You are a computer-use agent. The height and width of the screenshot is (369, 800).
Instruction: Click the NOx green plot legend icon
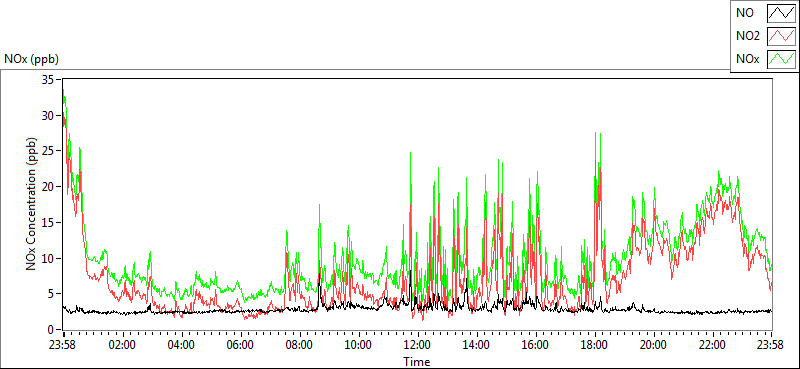click(781, 60)
